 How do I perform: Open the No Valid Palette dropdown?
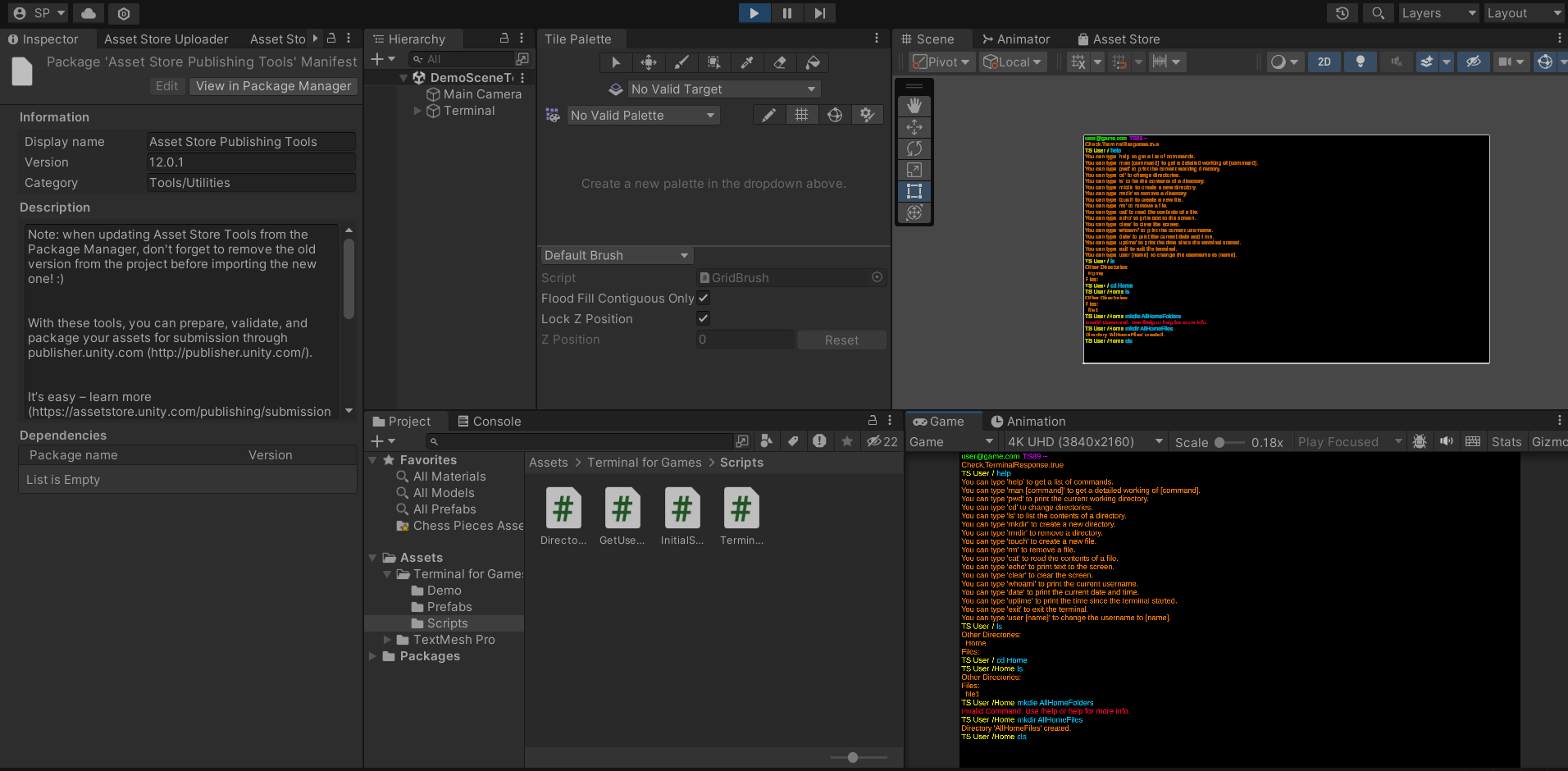coord(643,116)
